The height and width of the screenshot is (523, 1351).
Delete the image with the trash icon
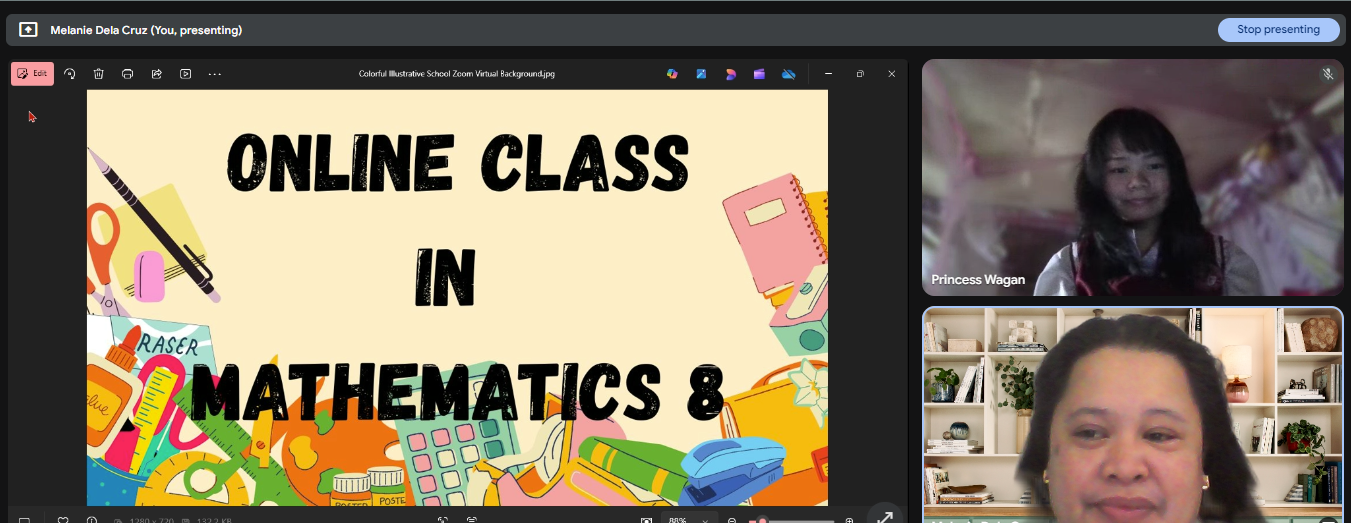tap(99, 73)
